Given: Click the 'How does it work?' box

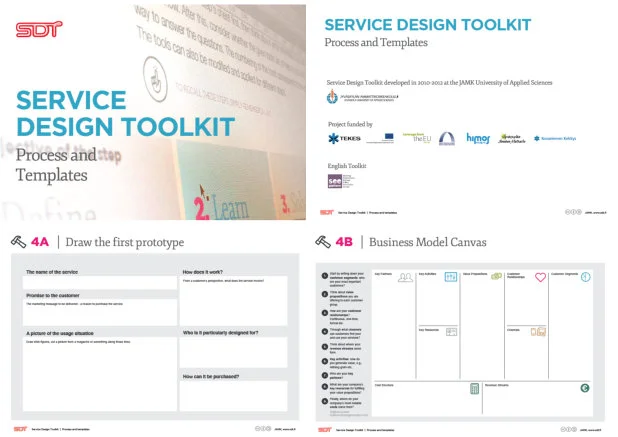Looking at the screenshot, I should (233, 300).
